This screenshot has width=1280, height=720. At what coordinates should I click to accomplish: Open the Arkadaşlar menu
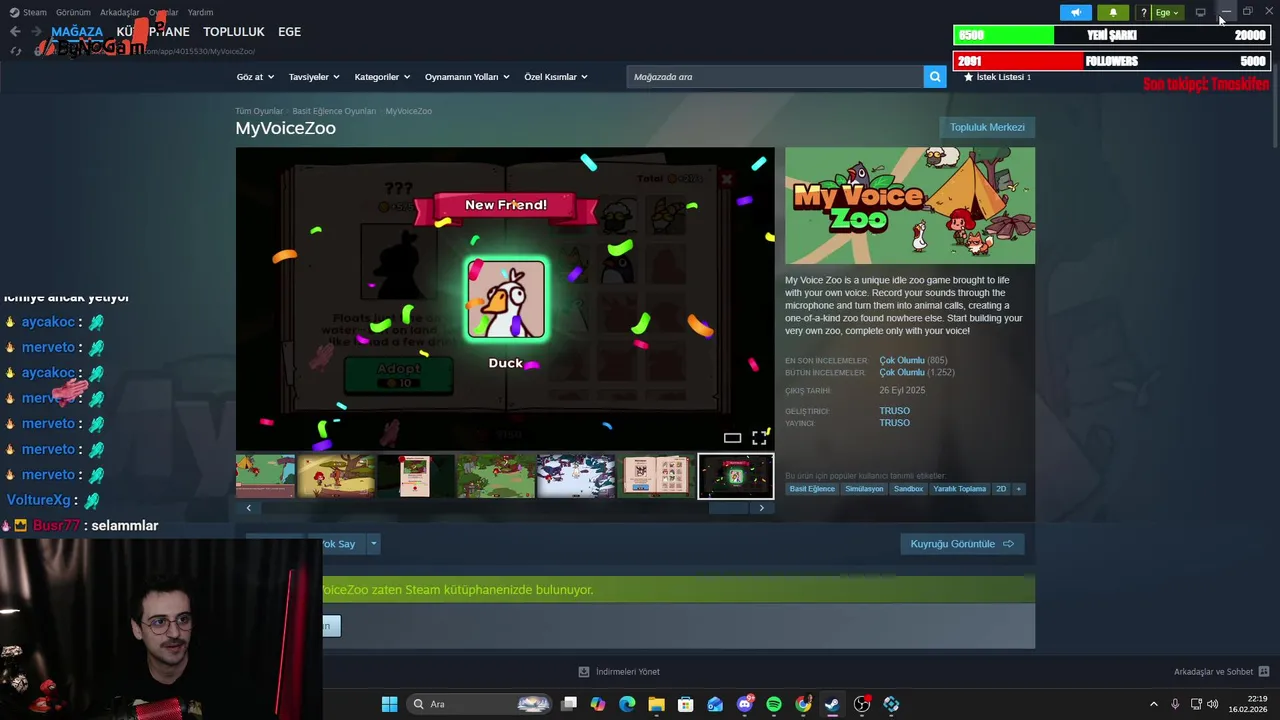pos(120,13)
